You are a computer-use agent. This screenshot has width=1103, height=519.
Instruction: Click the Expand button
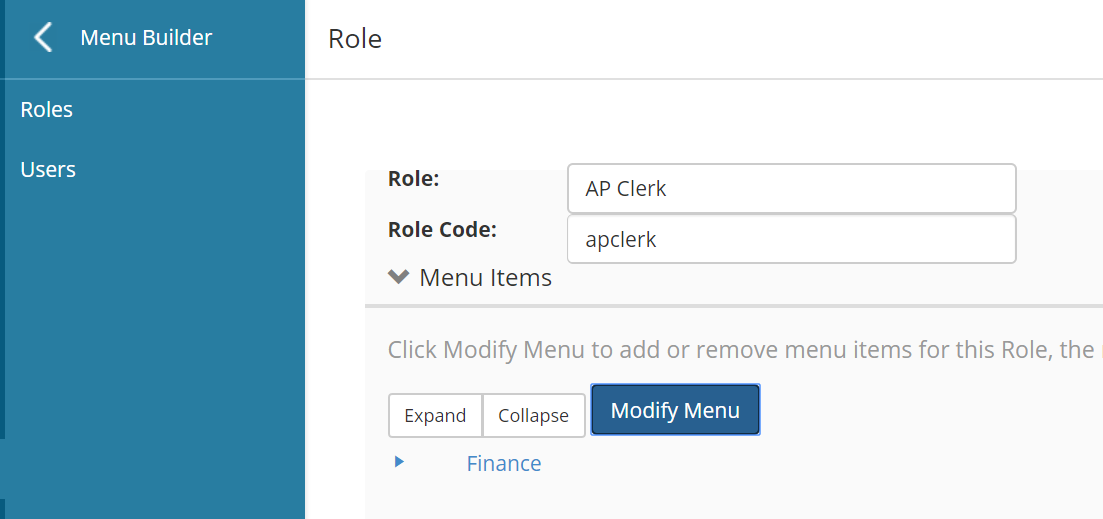(435, 415)
